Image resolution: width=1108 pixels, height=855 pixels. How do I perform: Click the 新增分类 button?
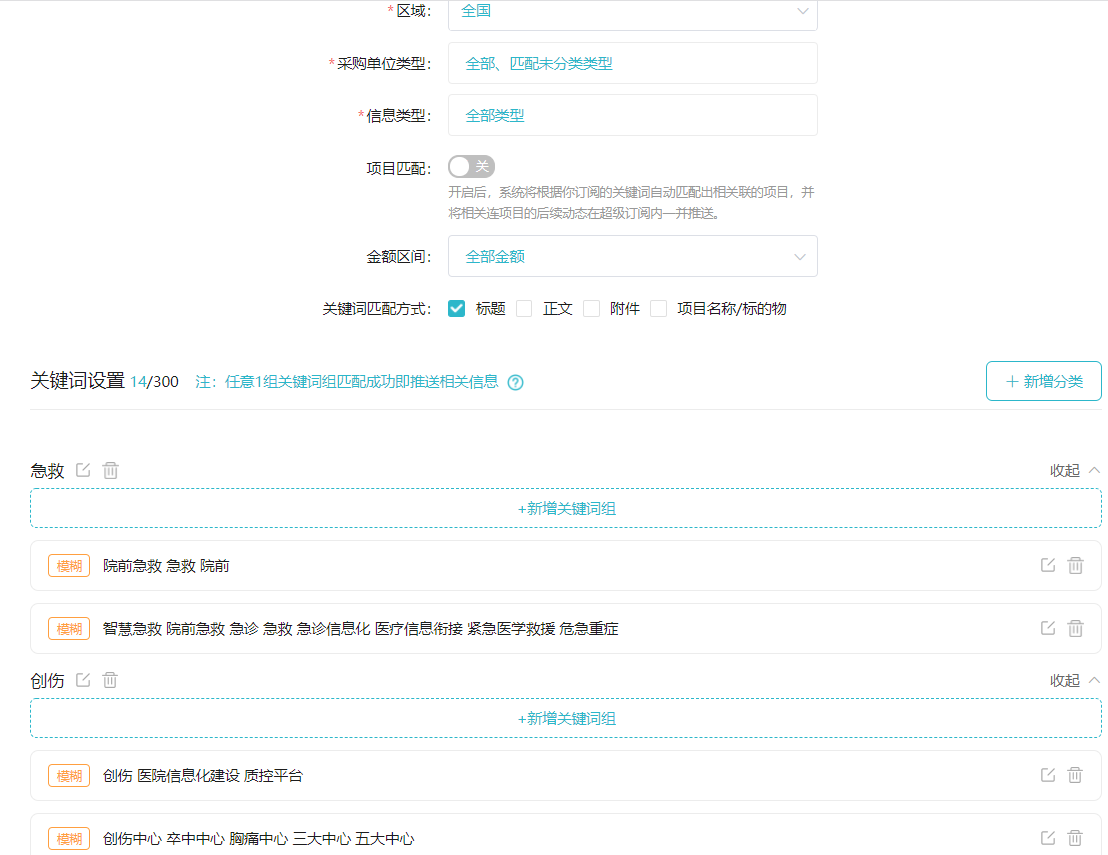coord(1043,381)
